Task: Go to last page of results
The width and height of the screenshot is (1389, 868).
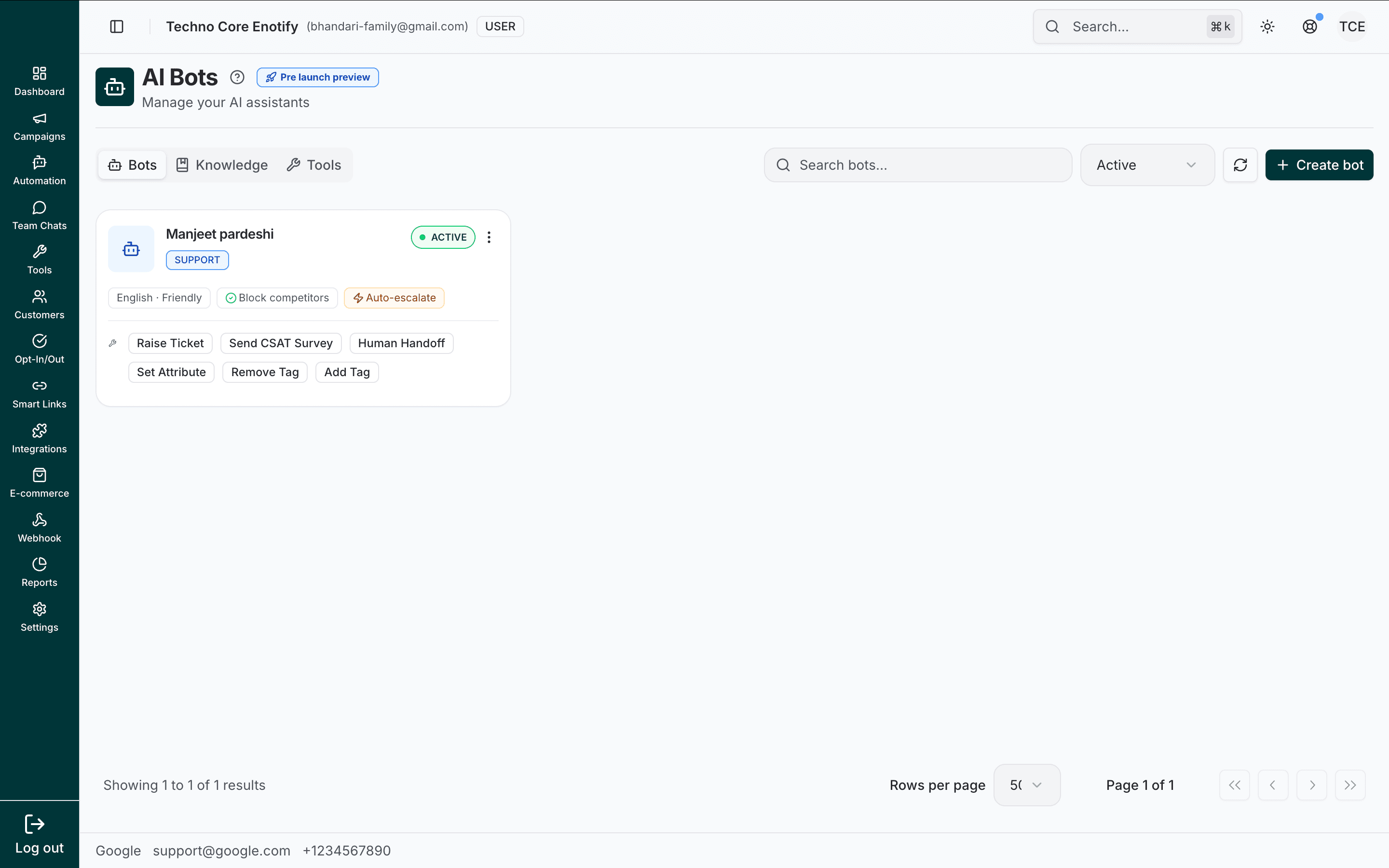Action: pyautogui.click(x=1350, y=785)
